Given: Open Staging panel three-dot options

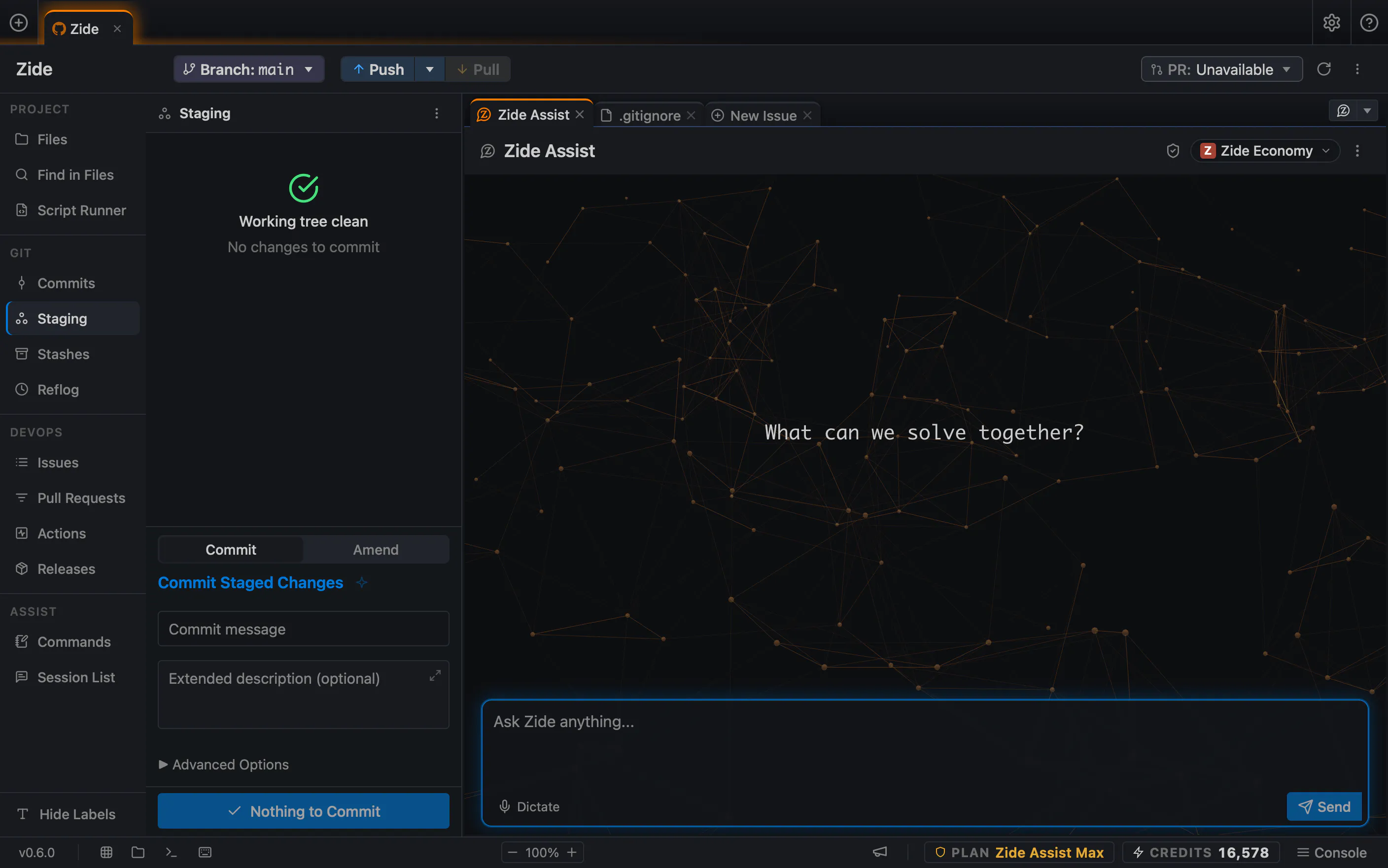Looking at the screenshot, I should 436,113.
